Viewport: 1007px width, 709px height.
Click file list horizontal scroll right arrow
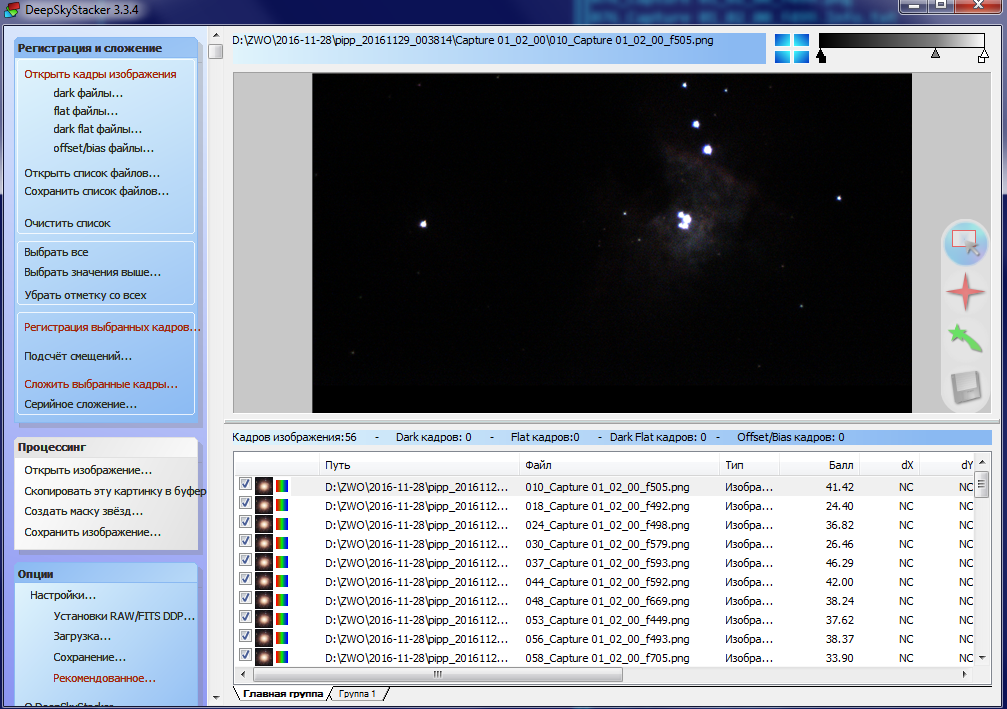965,674
